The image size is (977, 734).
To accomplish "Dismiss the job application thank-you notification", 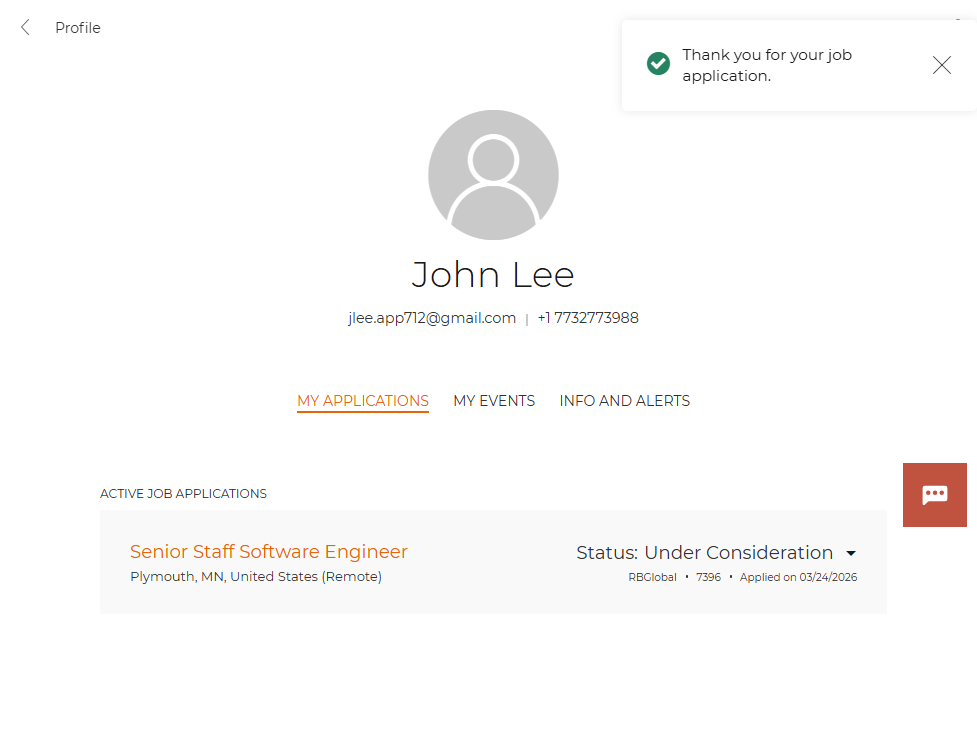I will [941, 65].
